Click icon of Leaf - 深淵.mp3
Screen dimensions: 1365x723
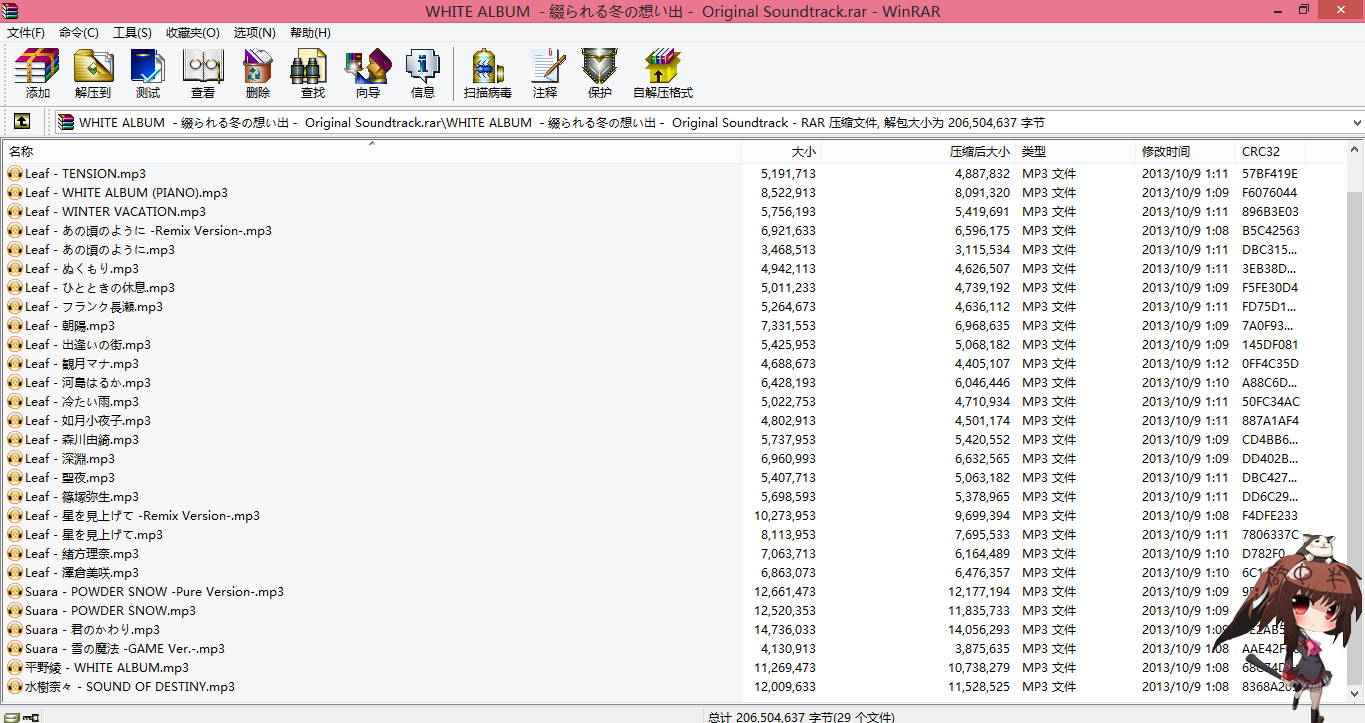[15, 459]
